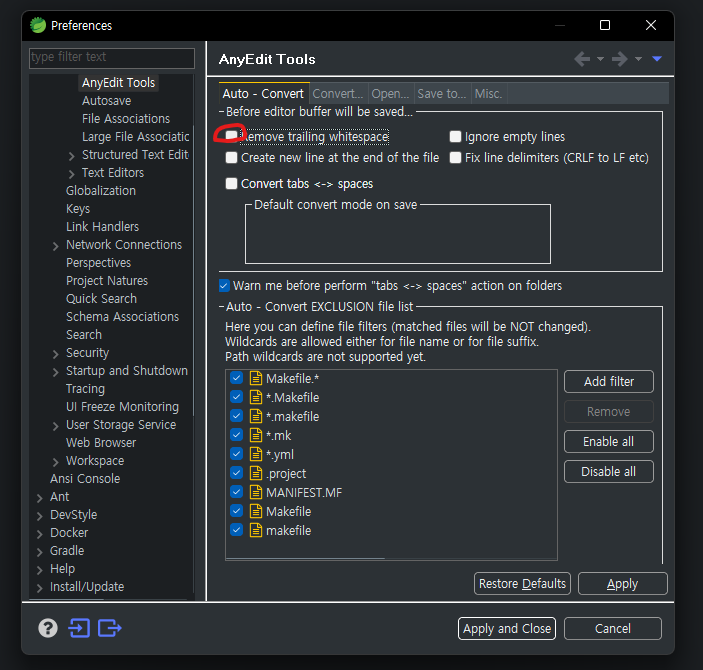Screen dimensions: 703x670
Task: Uncheck the *.yml filter checkbox
Action: pyautogui.click(x=236, y=454)
